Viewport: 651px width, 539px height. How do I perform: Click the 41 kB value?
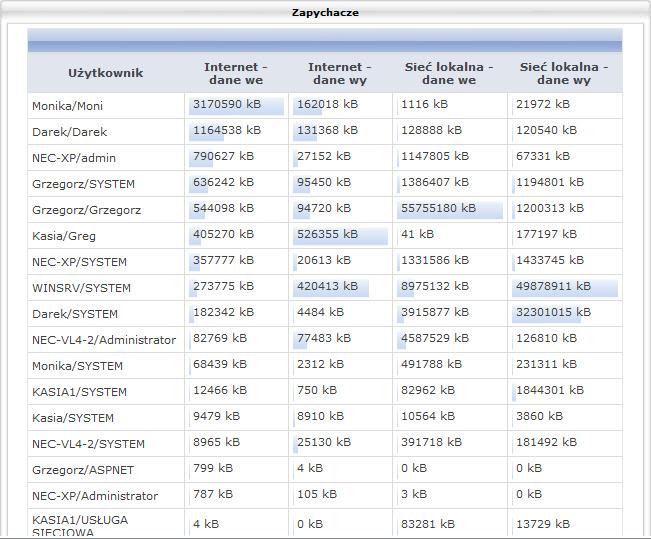[x=417, y=235]
